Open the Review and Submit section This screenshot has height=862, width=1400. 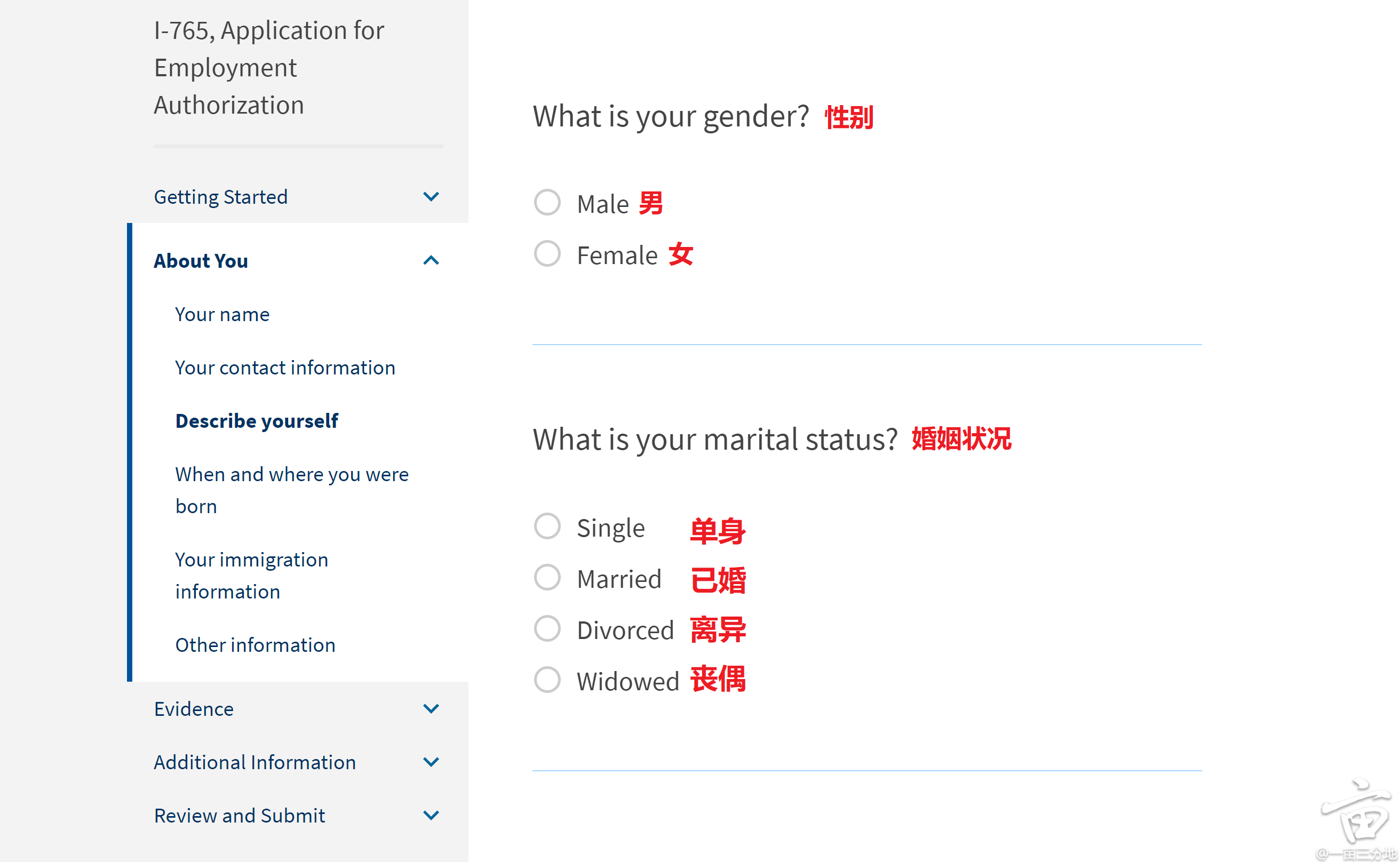pos(240,815)
